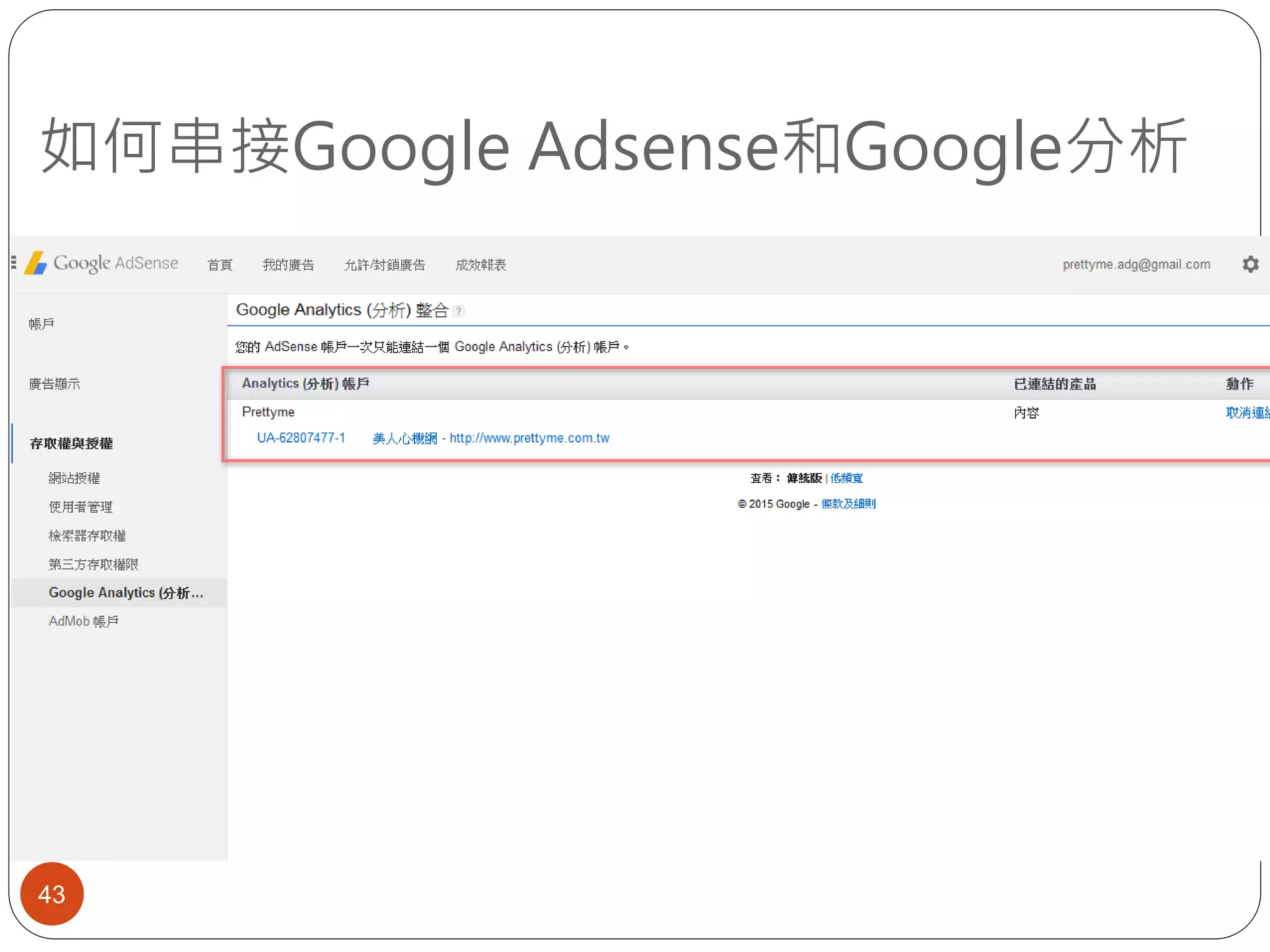Open AdMob 帳戶 sidebar item
Screen dimensions: 1270x952
[x=84, y=622]
